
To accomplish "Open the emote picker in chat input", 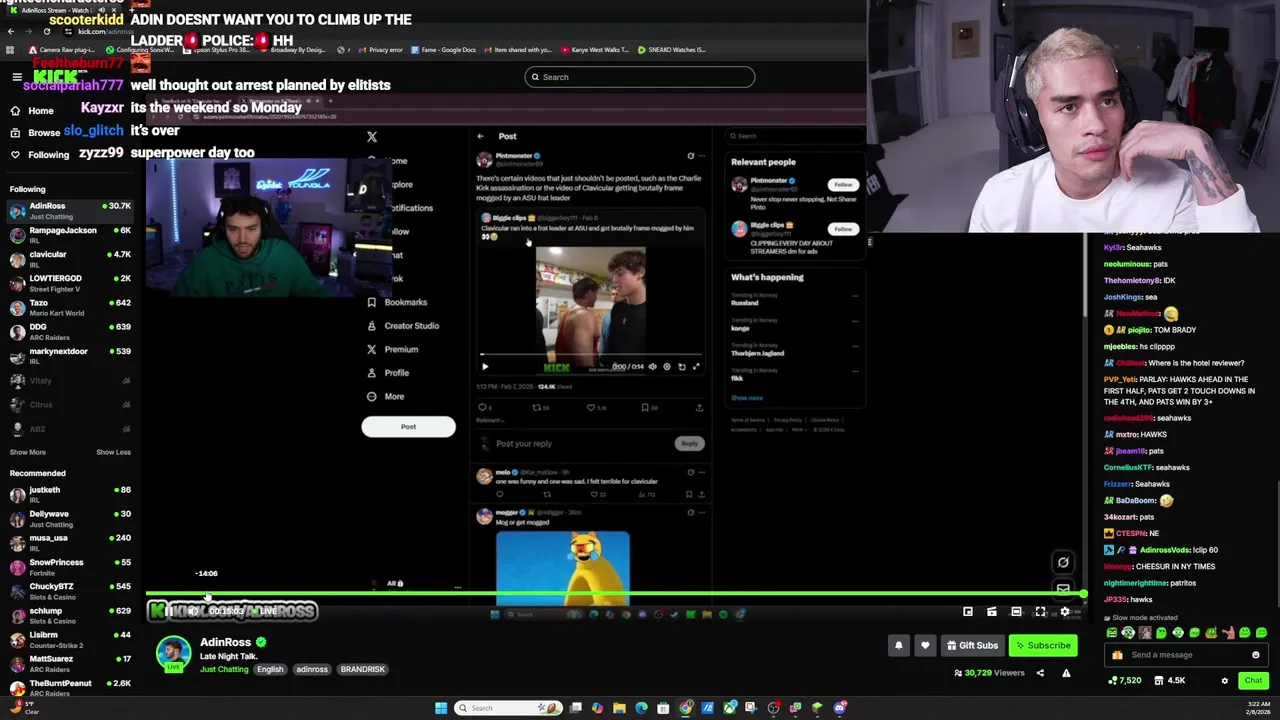I will 1256,655.
